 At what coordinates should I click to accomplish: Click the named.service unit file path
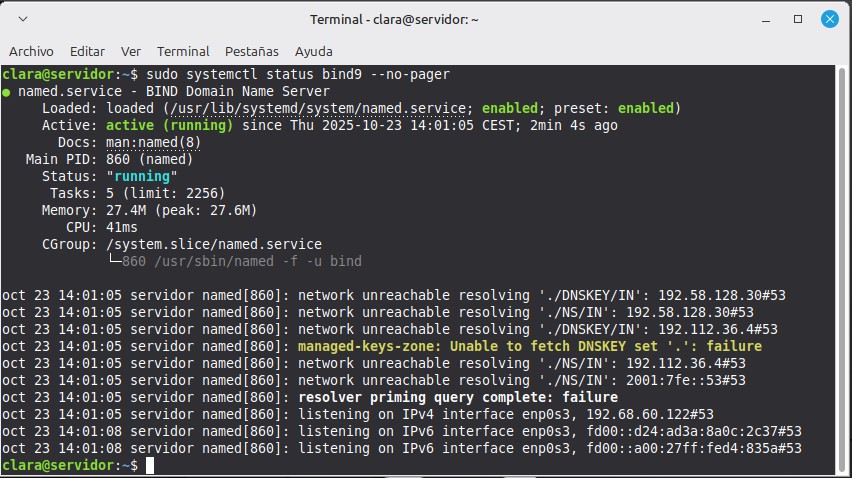pos(310,108)
